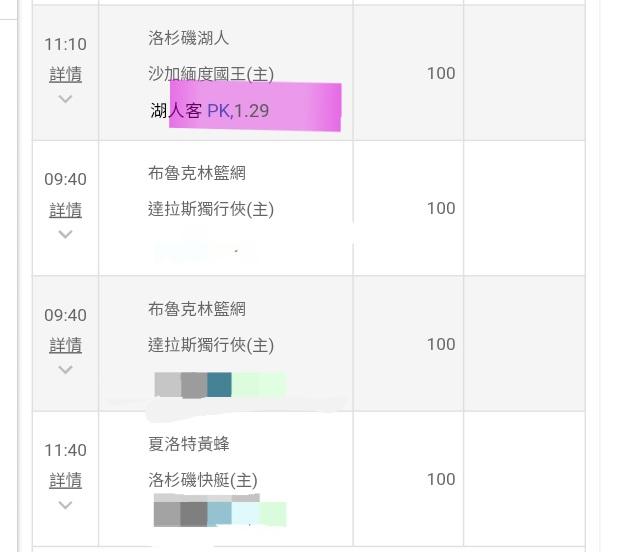Screen dimensions: 620x552
Task: Expand chevron in the upper 09:40 row
Action: click(65, 234)
